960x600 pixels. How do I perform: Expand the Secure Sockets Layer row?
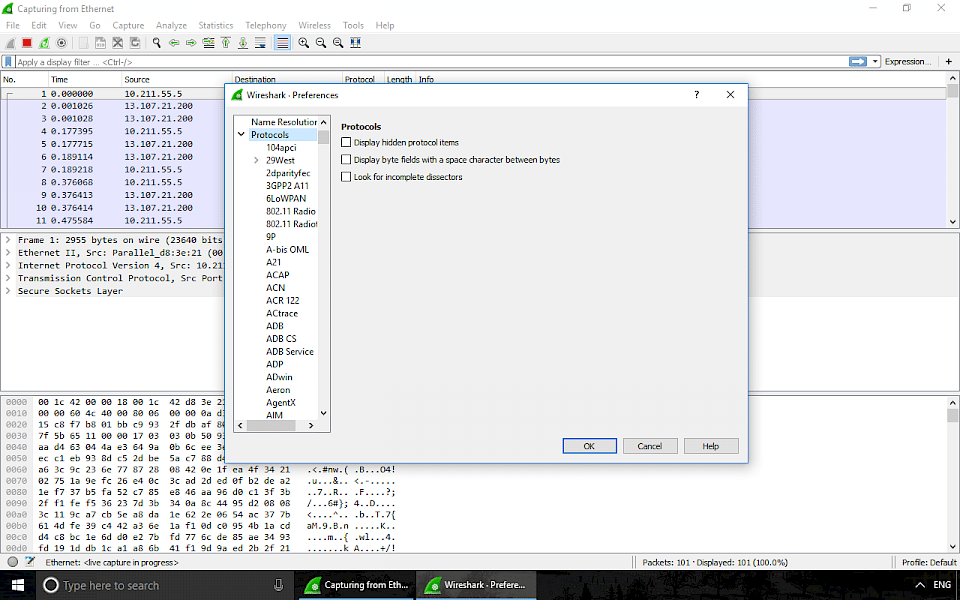pos(8,291)
